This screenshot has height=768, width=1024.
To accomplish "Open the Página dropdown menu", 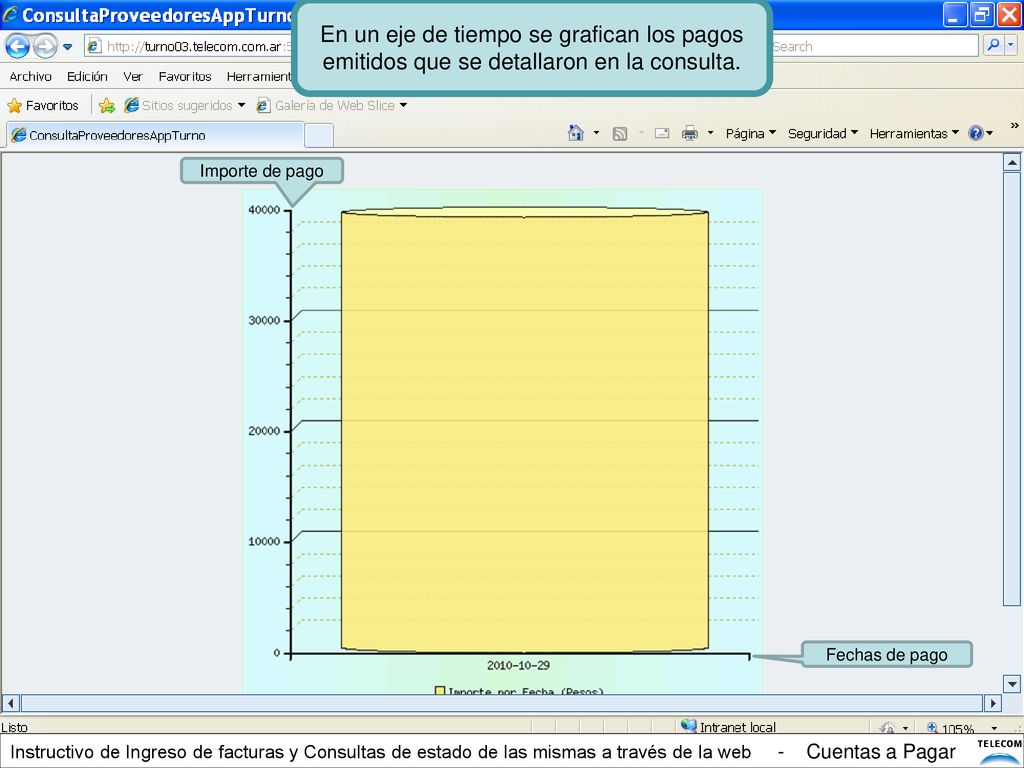I will [751, 133].
